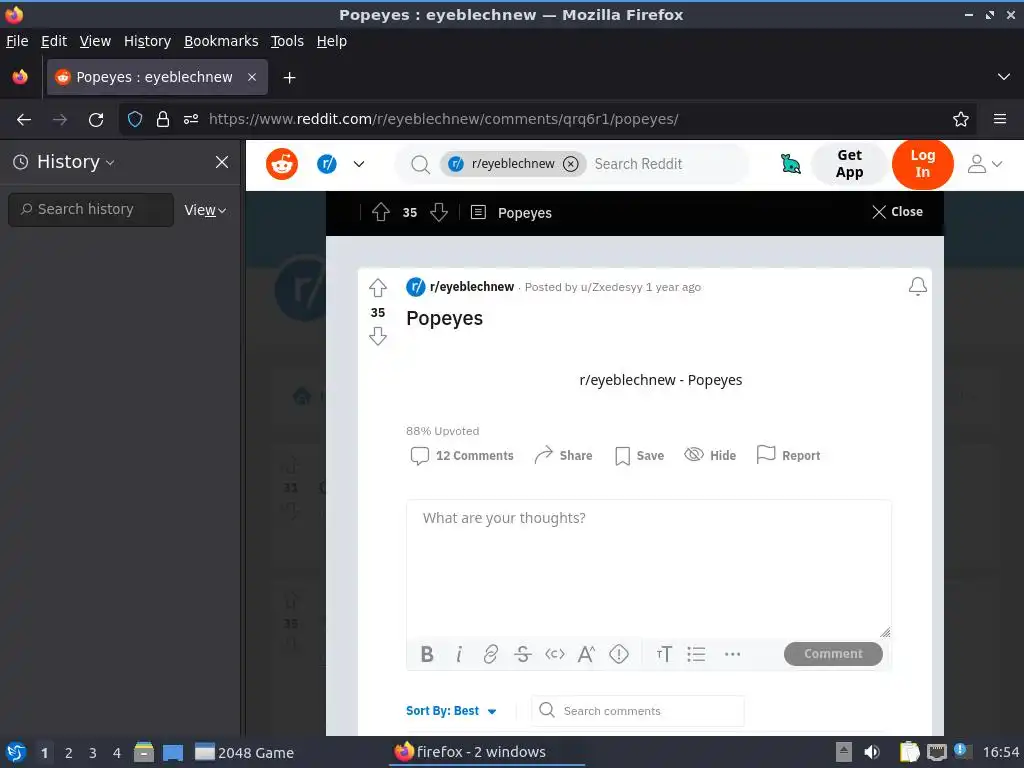Image resolution: width=1024 pixels, height=768 pixels.
Task: Switch to workspace 2 in taskbar
Action: 69,753
